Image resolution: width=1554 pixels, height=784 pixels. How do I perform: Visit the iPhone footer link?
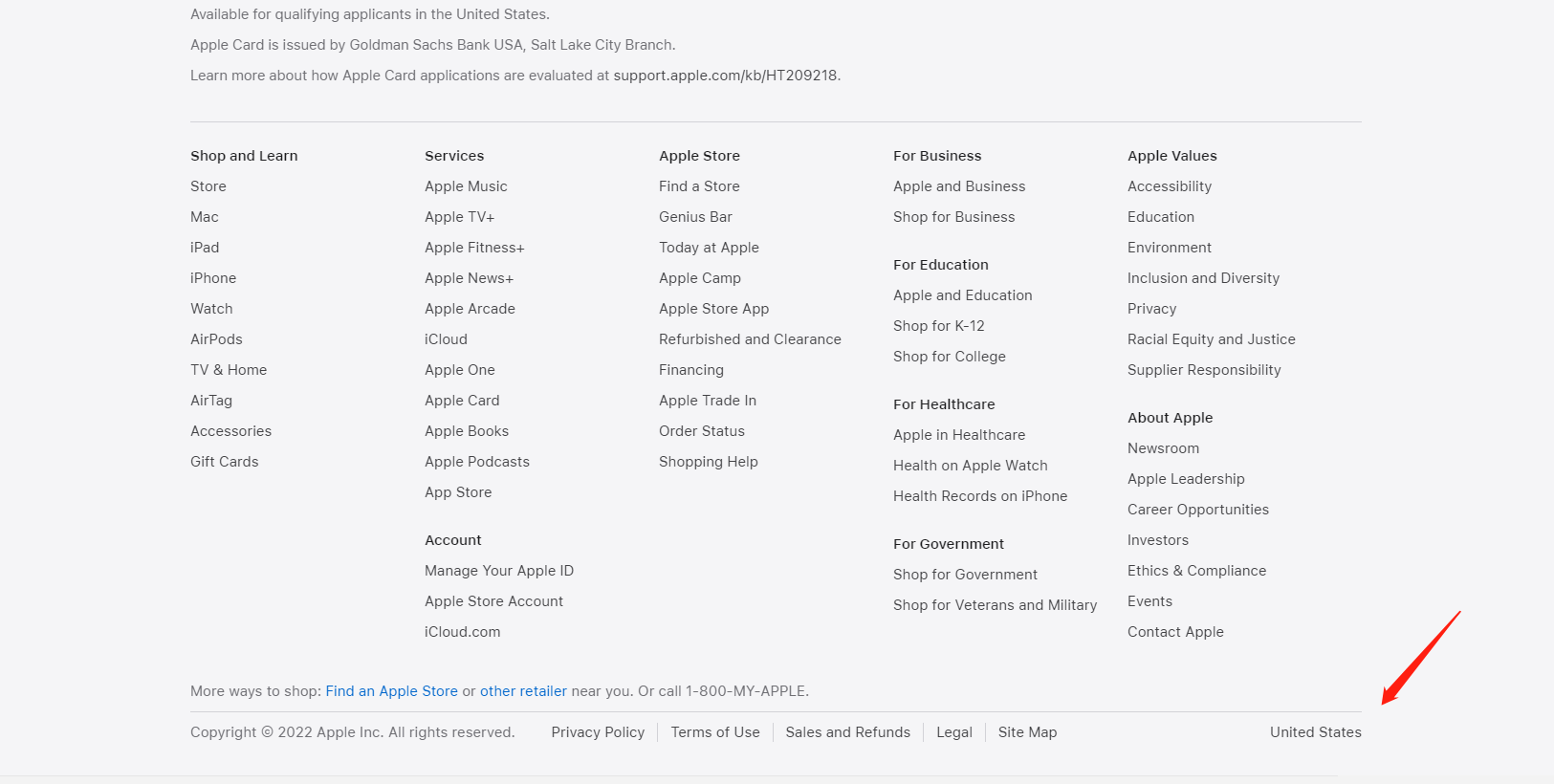tap(213, 278)
